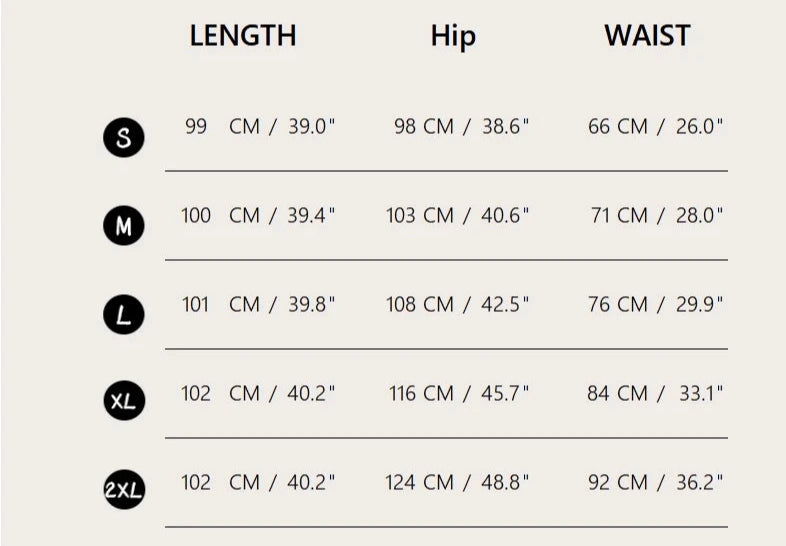Select the XL size badge icon
This screenshot has height=546, width=786.
pos(124,402)
